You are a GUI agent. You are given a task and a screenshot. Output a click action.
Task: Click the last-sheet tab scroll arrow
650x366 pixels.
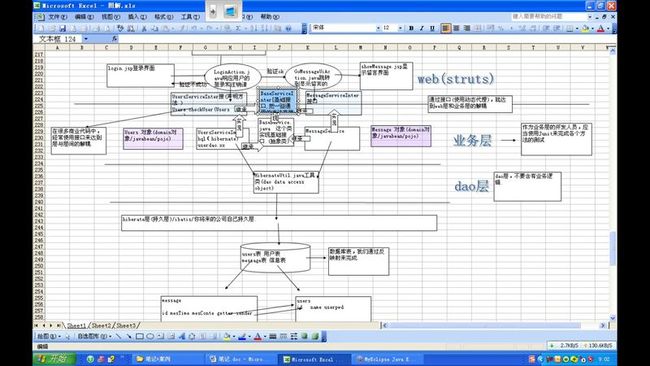(x=58, y=326)
